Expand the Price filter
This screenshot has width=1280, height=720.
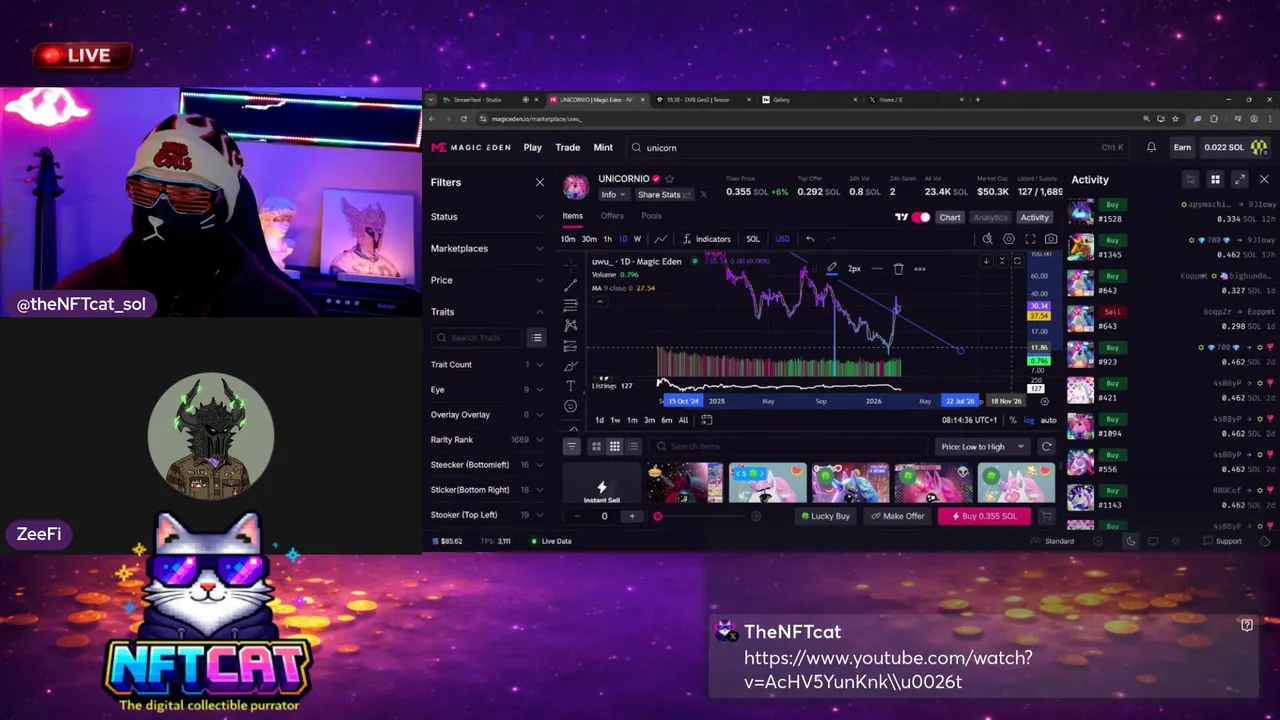(487, 280)
